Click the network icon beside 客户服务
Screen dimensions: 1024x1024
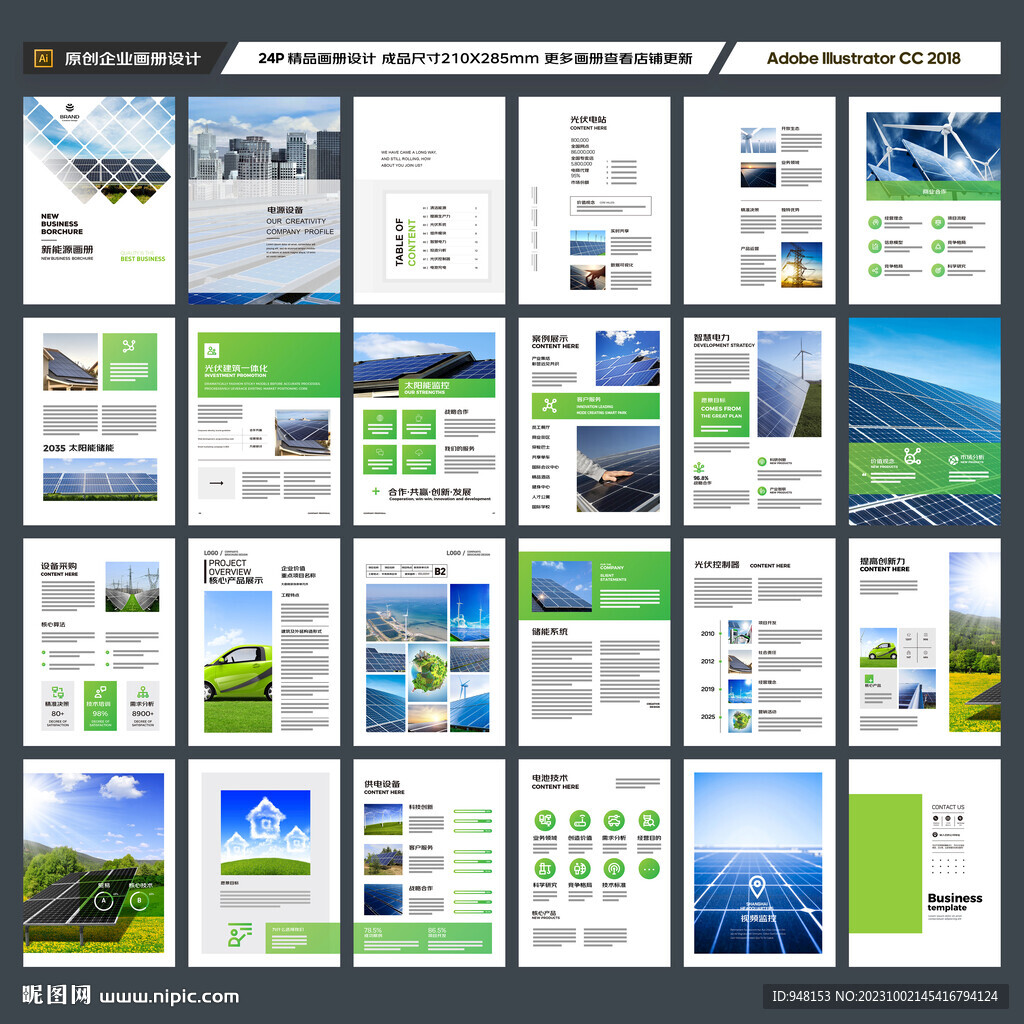pyautogui.click(x=550, y=406)
